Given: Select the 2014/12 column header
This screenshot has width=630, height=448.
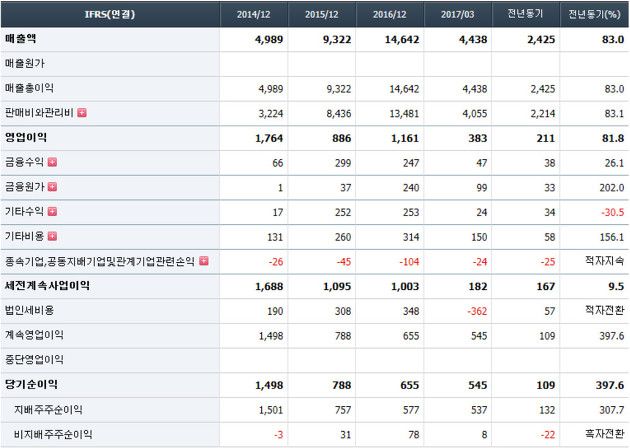Looking at the screenshot, I should point(254,14).
